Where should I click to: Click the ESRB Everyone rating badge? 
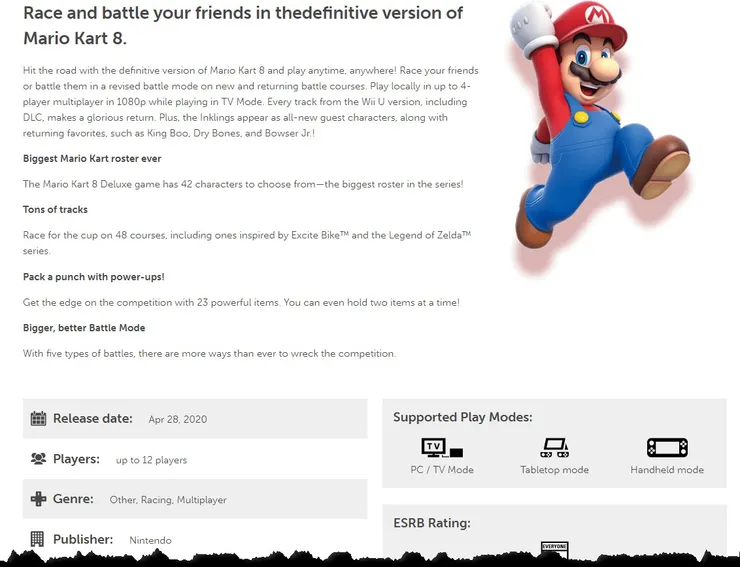pyautogui.click(x=554, y=548)
